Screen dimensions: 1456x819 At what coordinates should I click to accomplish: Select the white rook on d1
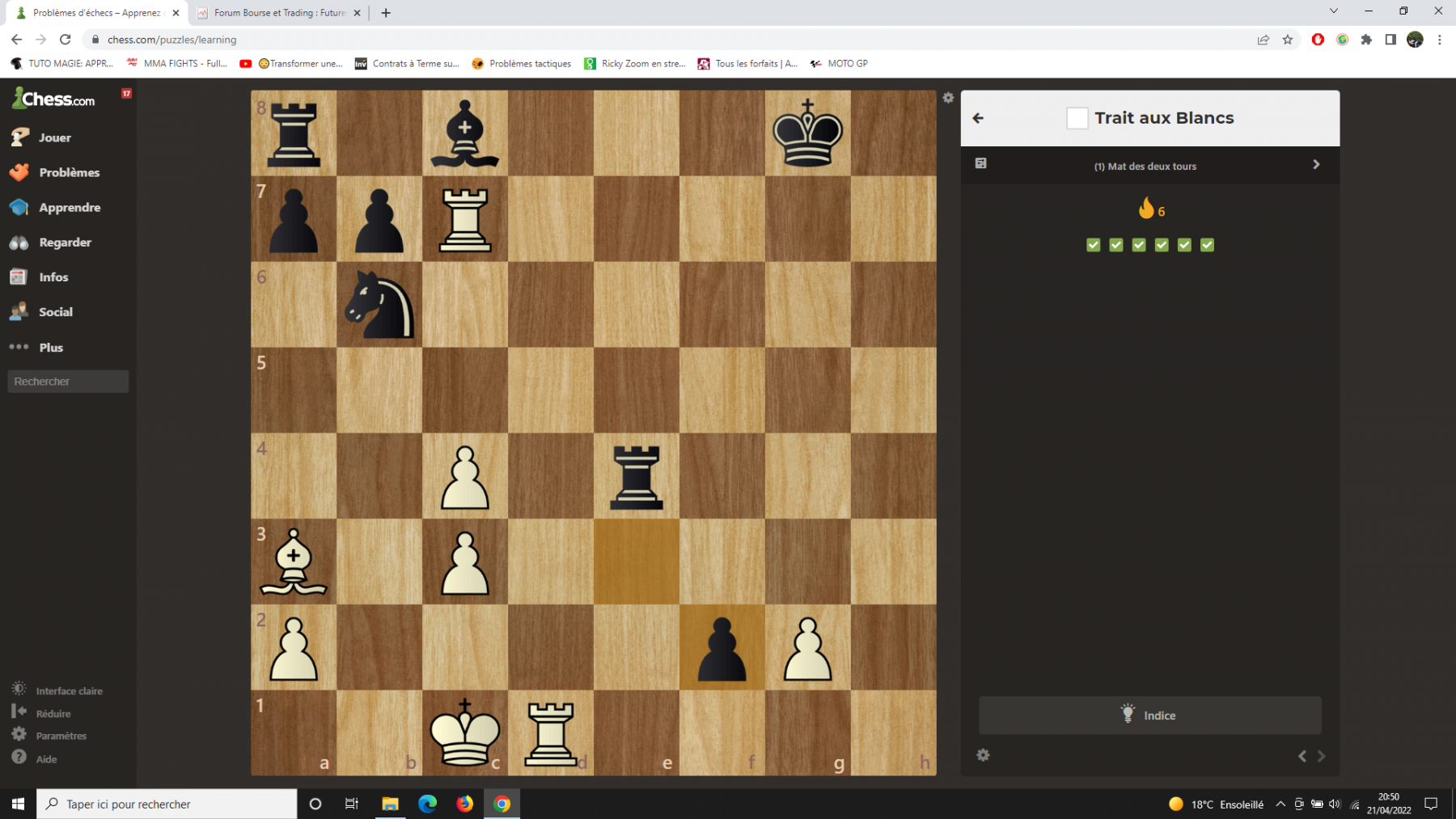click(551, 733)
